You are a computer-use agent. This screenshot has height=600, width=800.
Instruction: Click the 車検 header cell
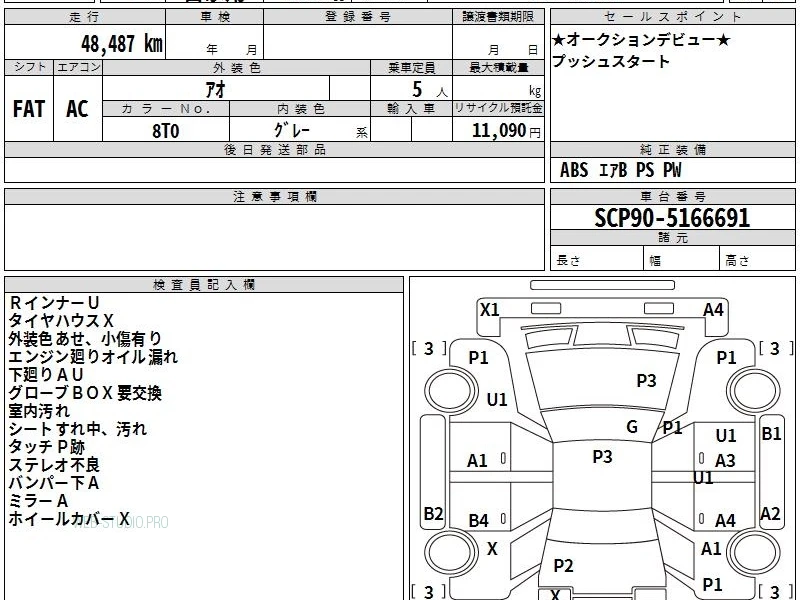[x=215, y=17]
